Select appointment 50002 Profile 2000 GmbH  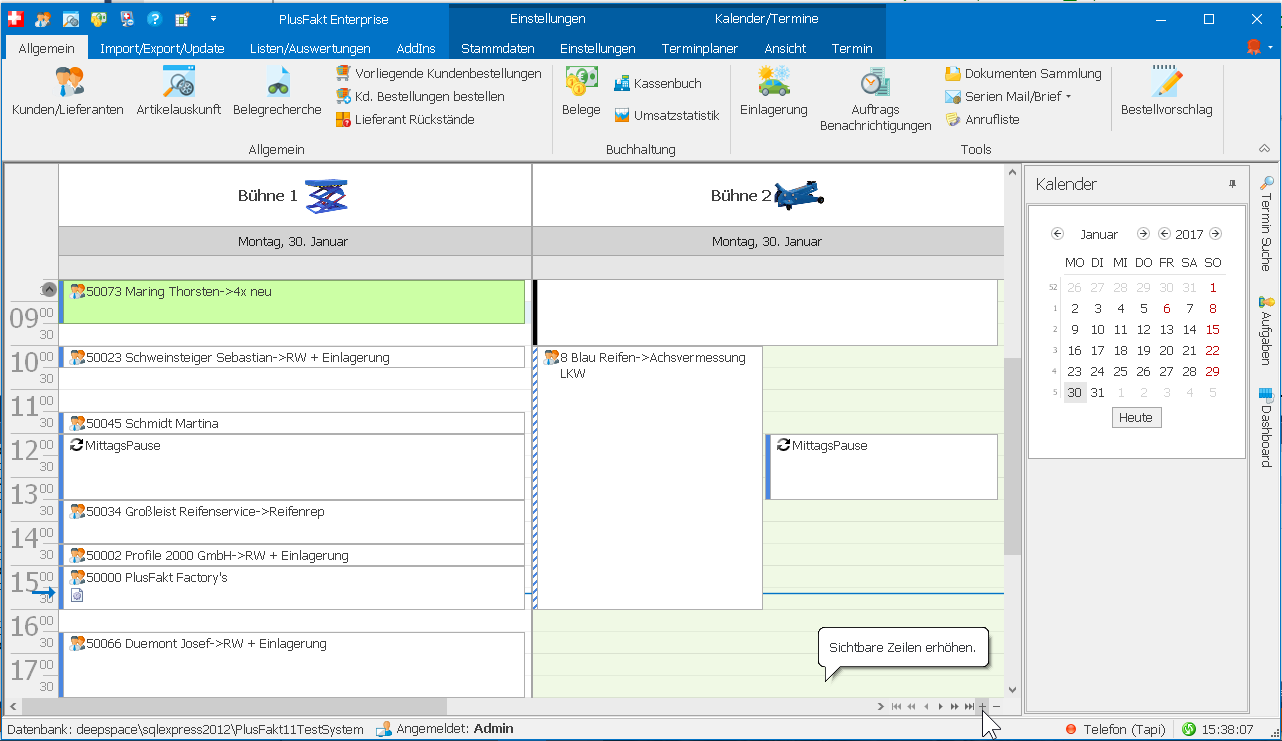pos(293,555)
